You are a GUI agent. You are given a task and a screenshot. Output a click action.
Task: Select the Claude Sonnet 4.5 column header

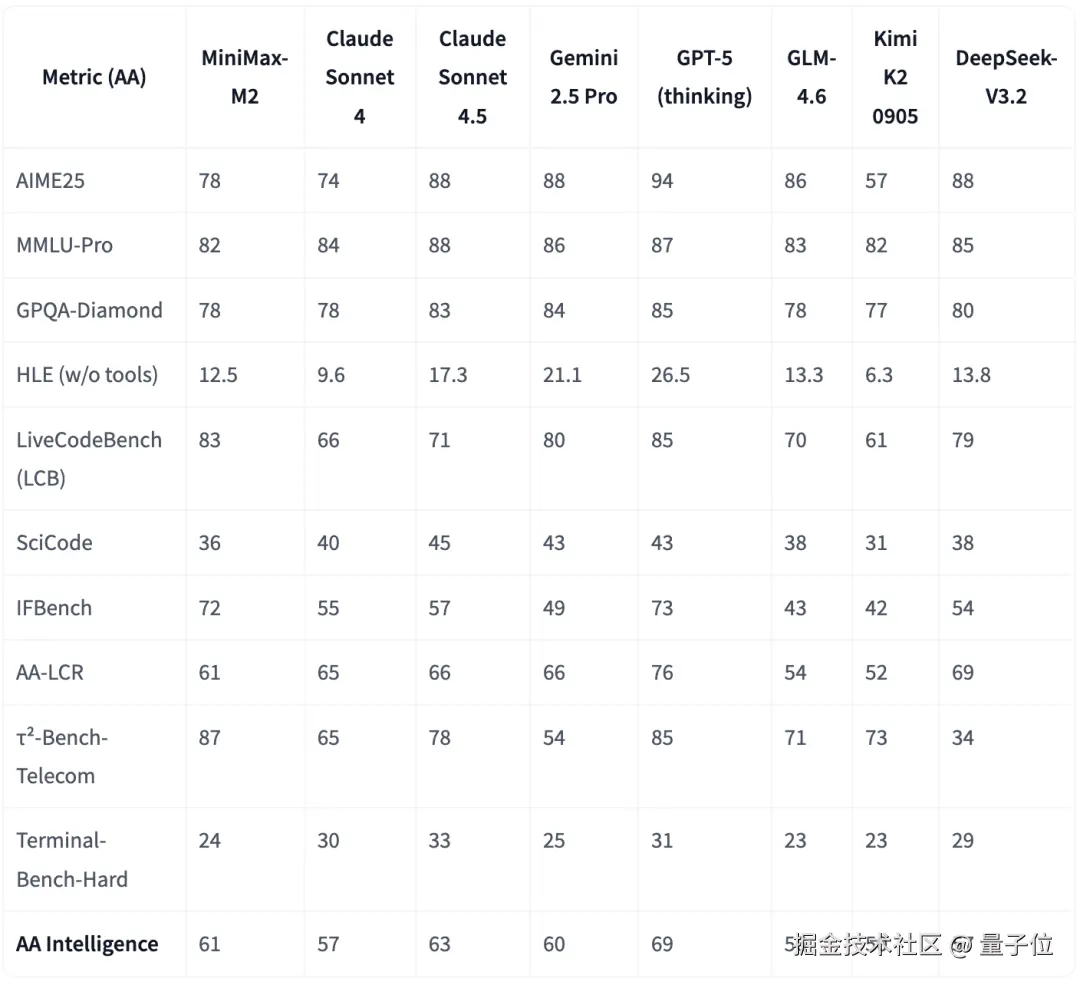click(472, 77)
